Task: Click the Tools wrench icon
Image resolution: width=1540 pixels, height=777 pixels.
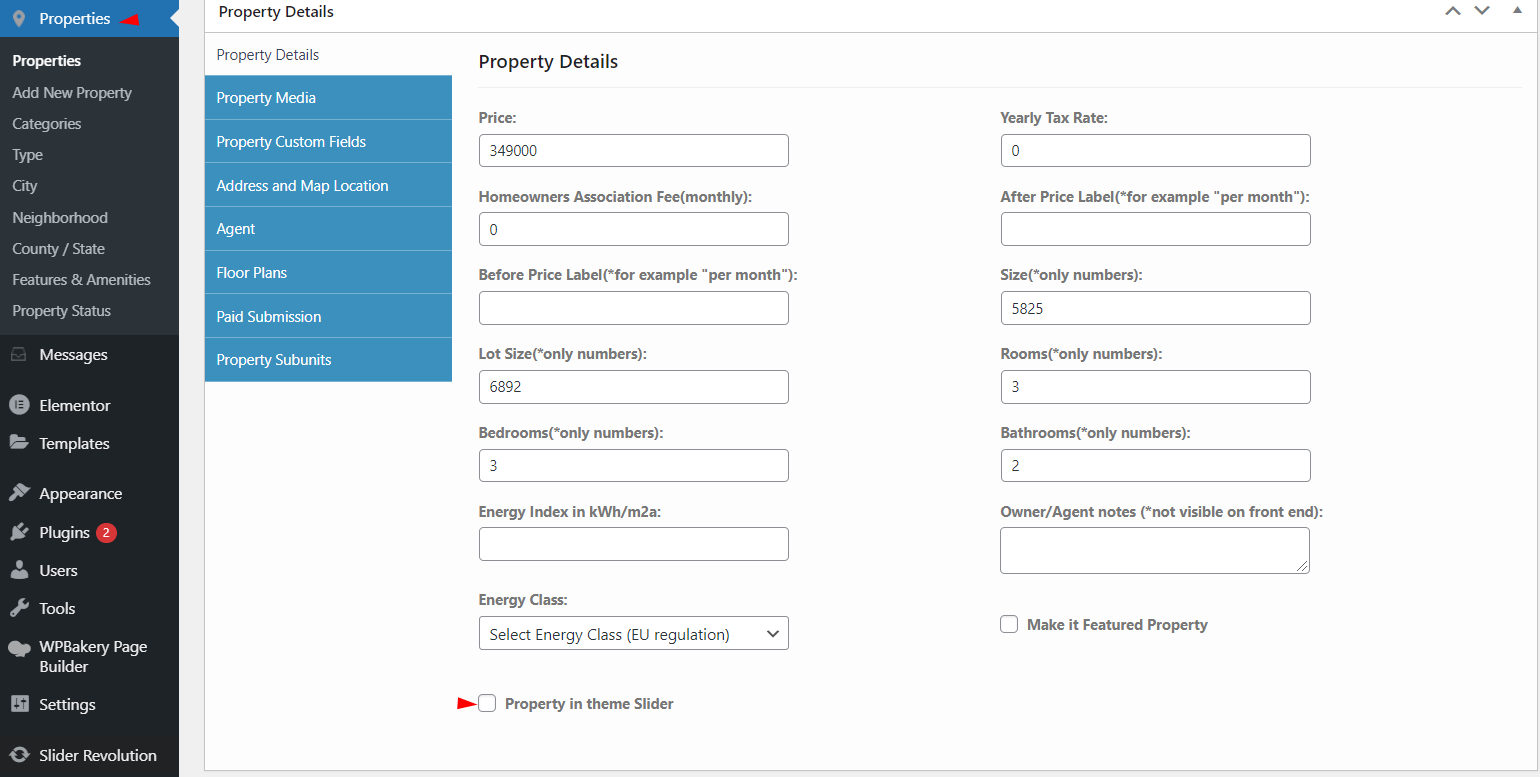Action: click(x=19, y=608)
